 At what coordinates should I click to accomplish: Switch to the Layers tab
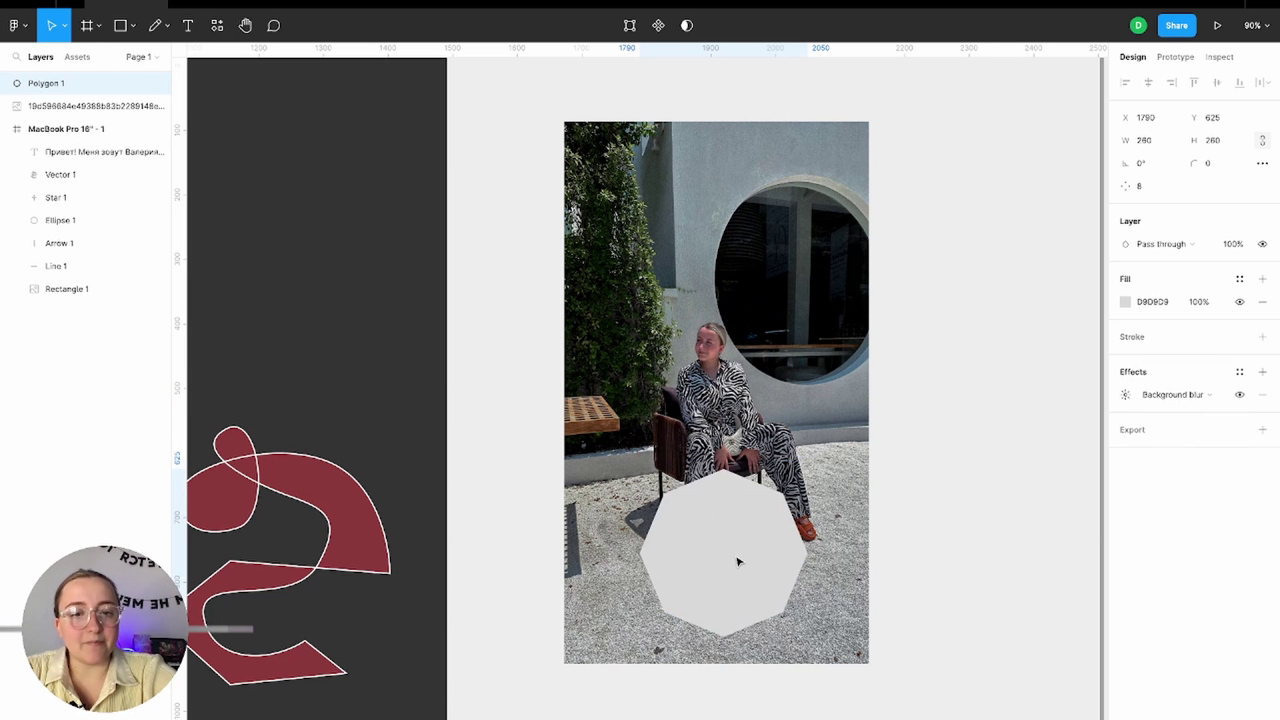(40, 57)
